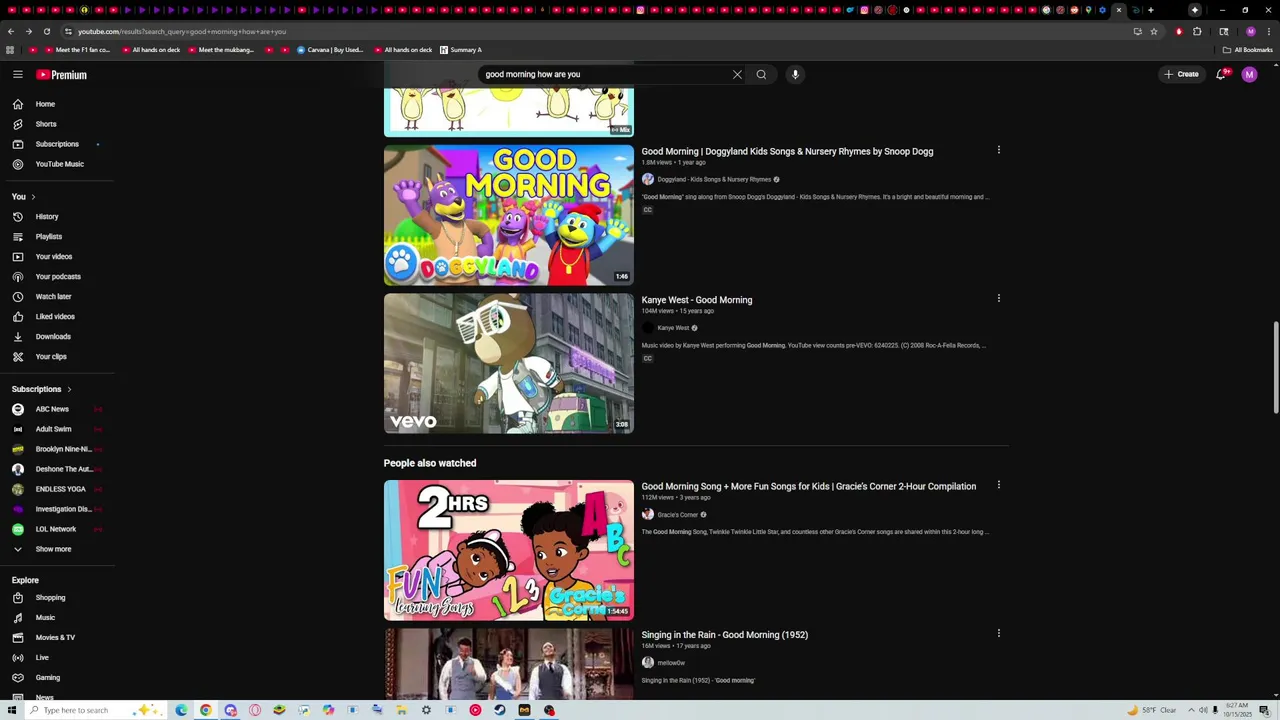Visit Gracie's Corner channel name
The height and width of the screenshot is (720, 1280).
pos(678,515)
